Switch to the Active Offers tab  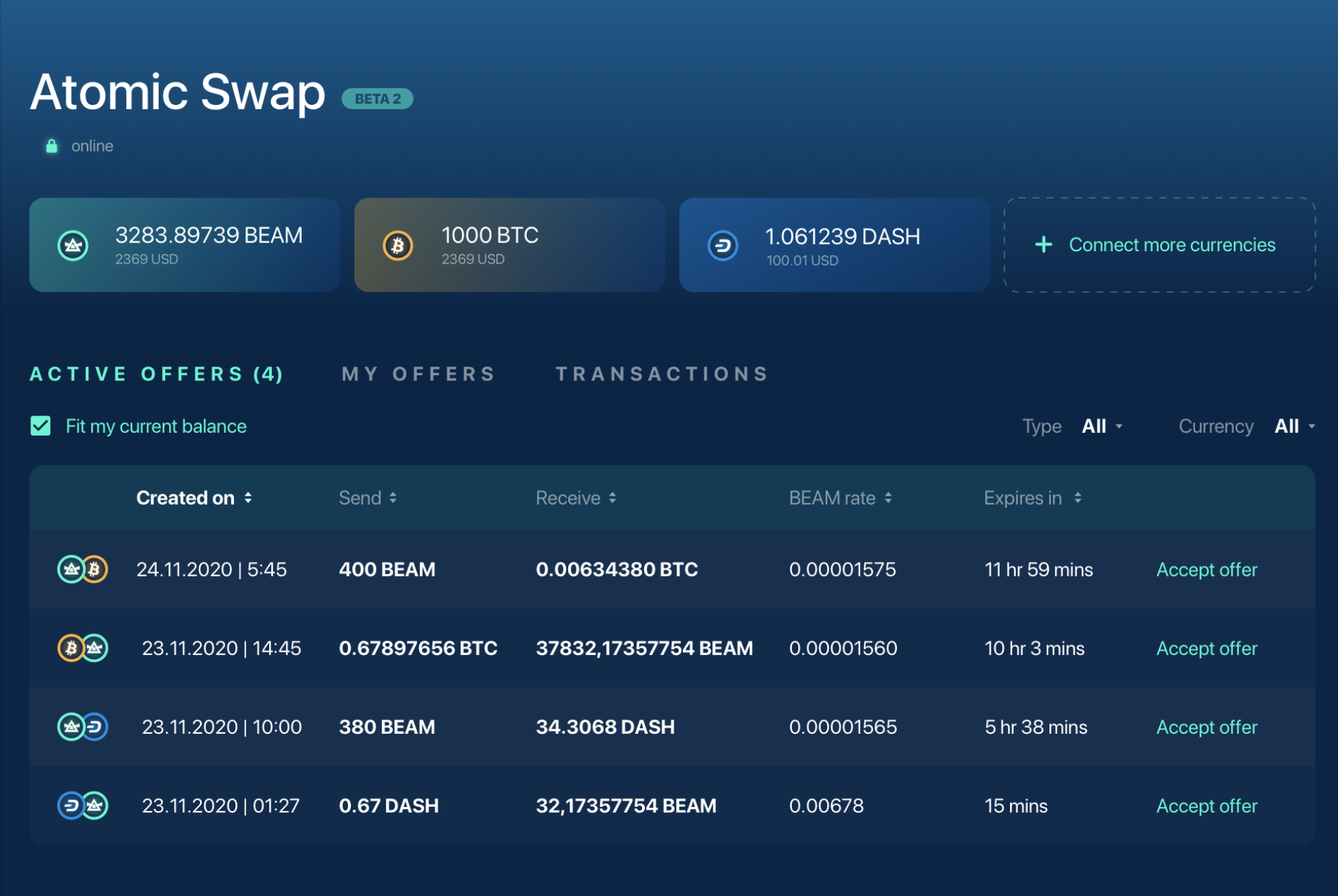tap(157, 374)
